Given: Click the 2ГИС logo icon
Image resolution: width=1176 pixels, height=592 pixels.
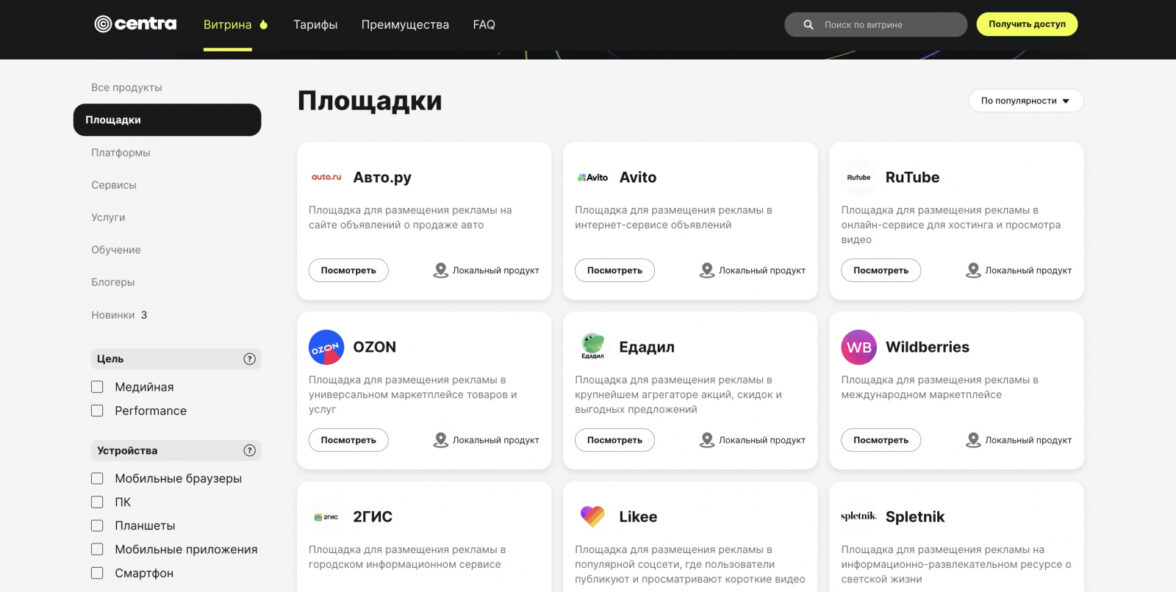Looking at the screenshot, I should (x=326, y=517).
